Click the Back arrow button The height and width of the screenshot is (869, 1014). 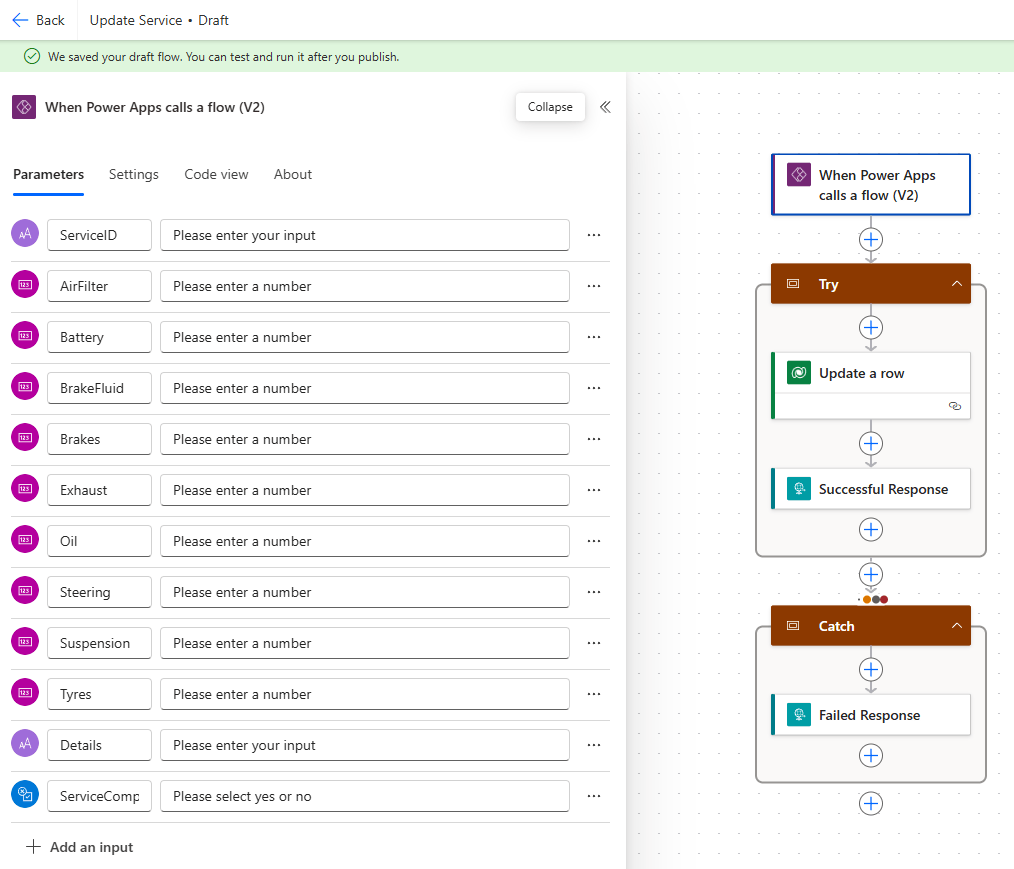click(x=38, y=20)
